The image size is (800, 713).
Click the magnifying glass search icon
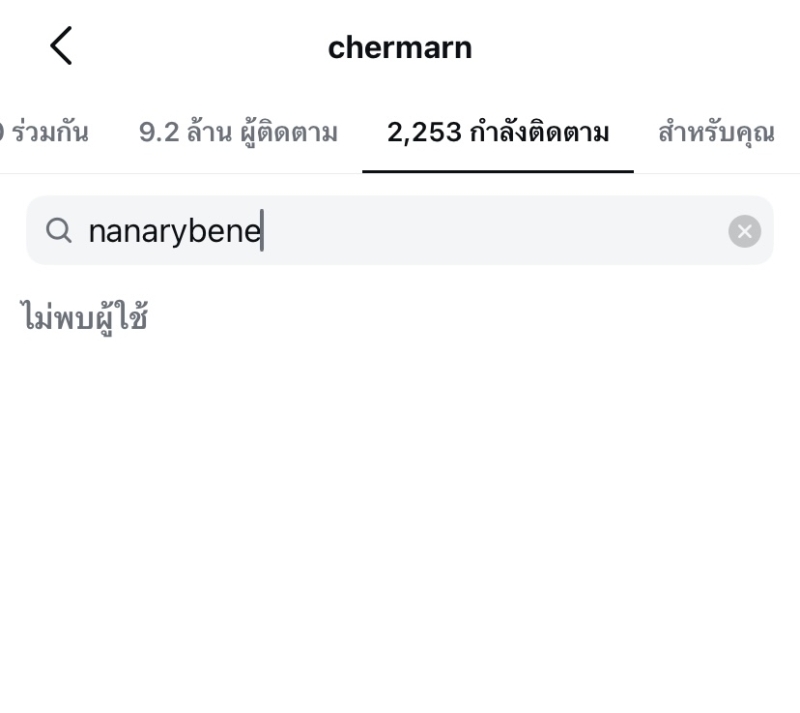(x=59, y=232)
